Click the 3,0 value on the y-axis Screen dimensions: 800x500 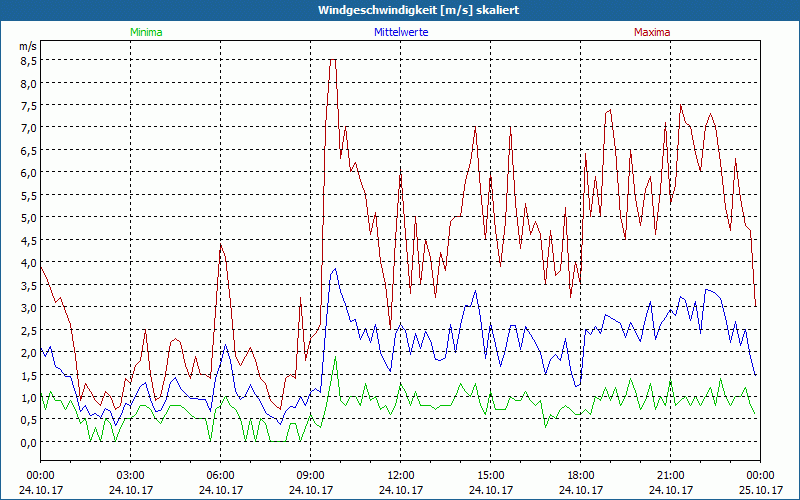point(29,307)
